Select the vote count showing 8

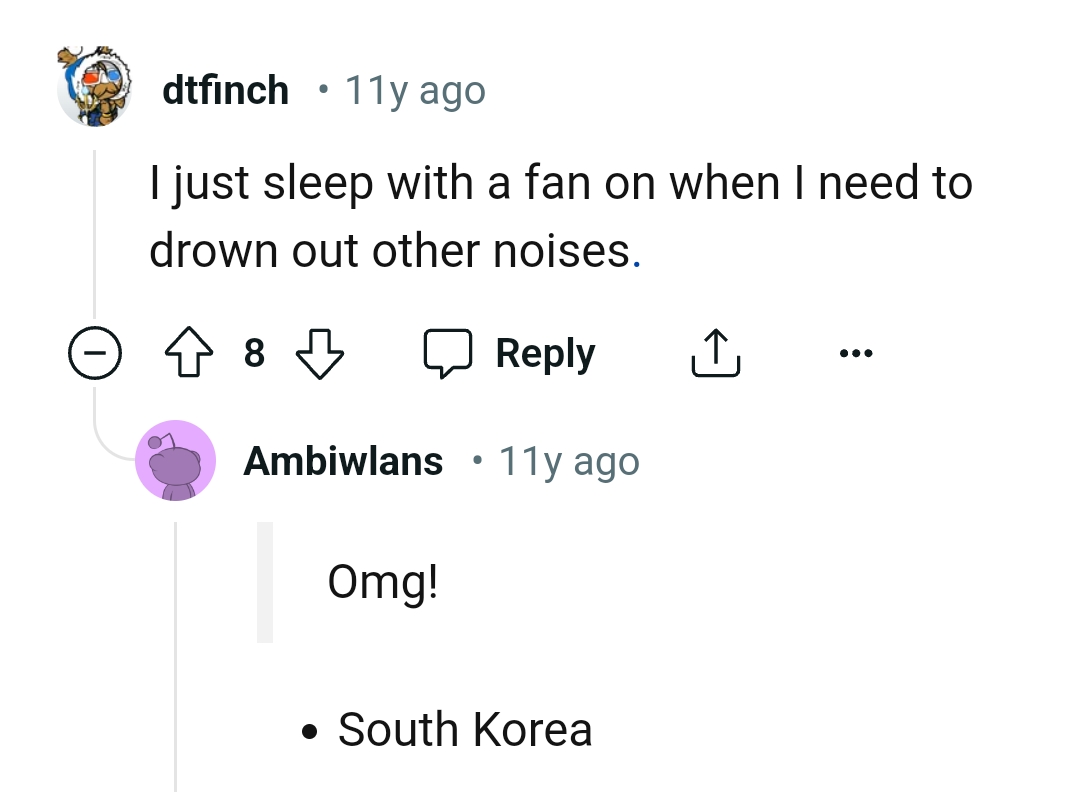[254, 352]
